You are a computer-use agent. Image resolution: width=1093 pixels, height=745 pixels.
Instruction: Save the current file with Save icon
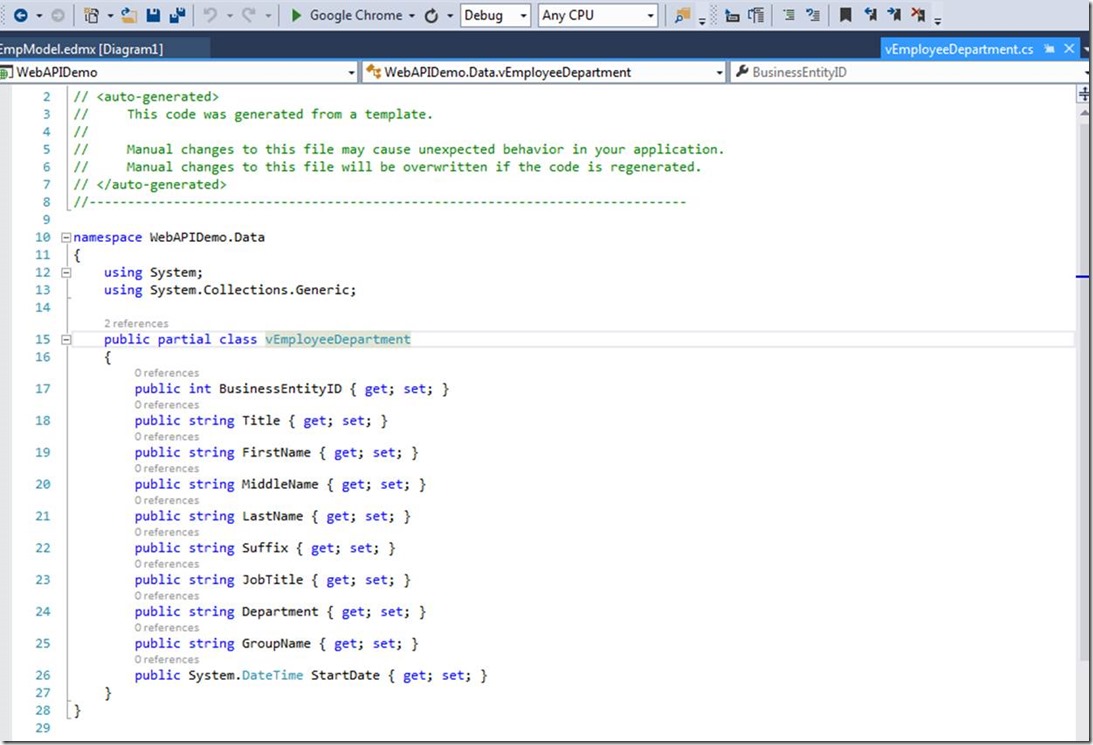pos(153,15)
